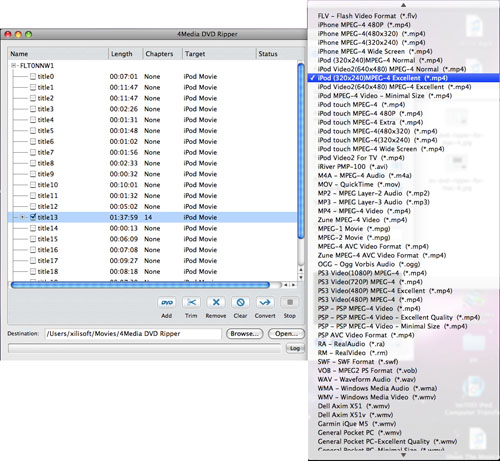
Task: Collapse the FLT0NNW1 disc tree node
Action: pyautogui.click(x=13, y=66)
